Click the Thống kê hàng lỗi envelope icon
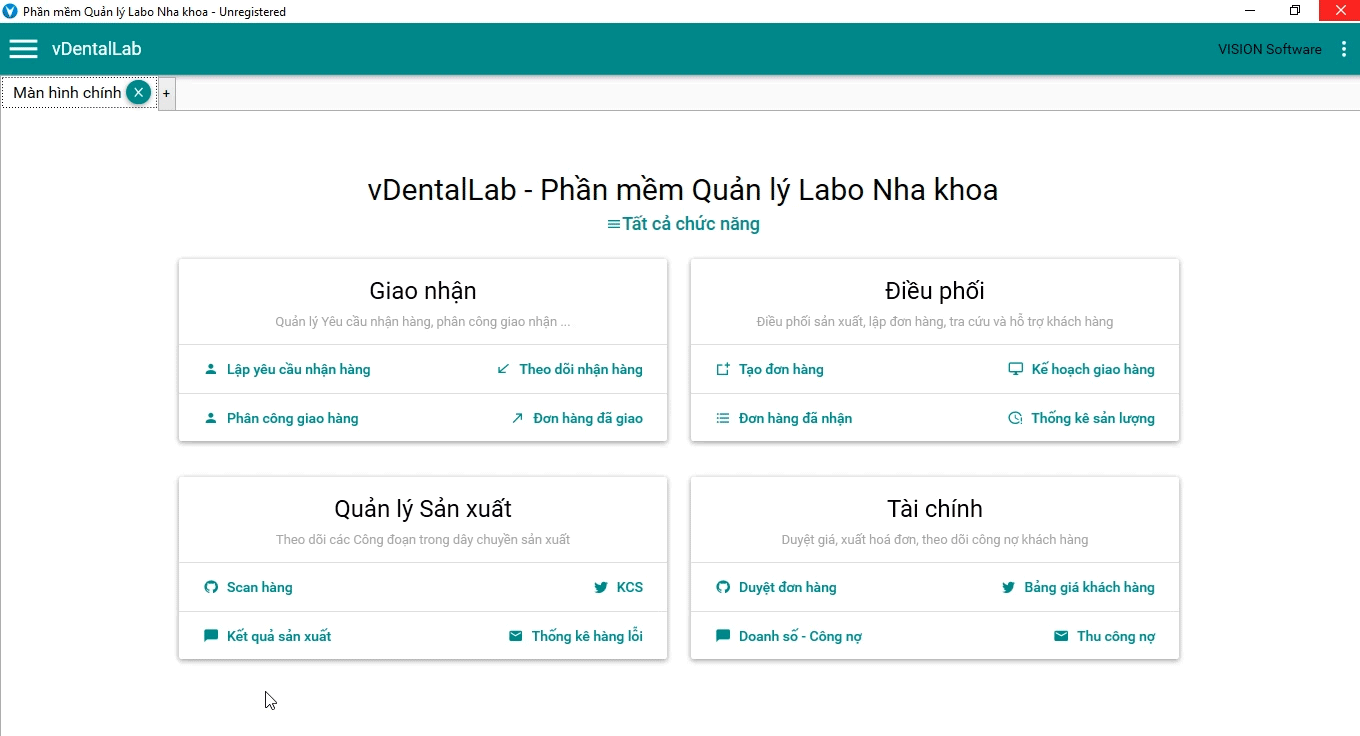 click(515, 636)
